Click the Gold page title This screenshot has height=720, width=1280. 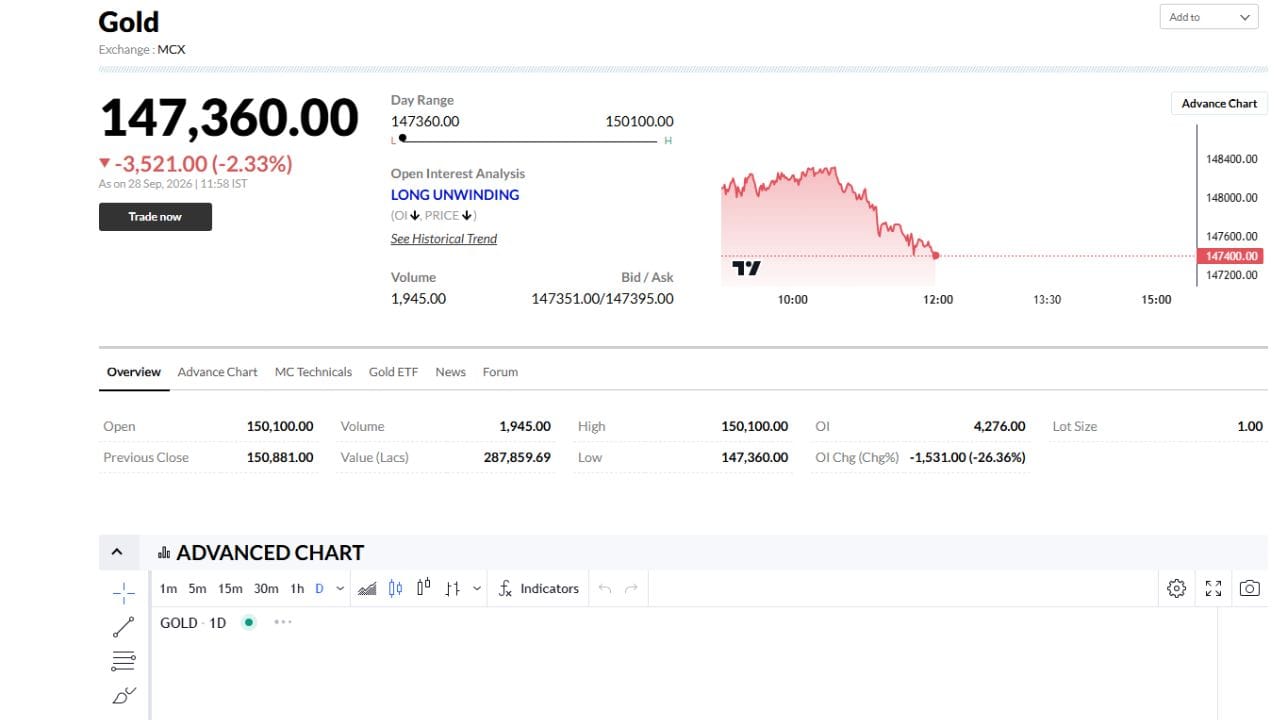coord(129,22)
